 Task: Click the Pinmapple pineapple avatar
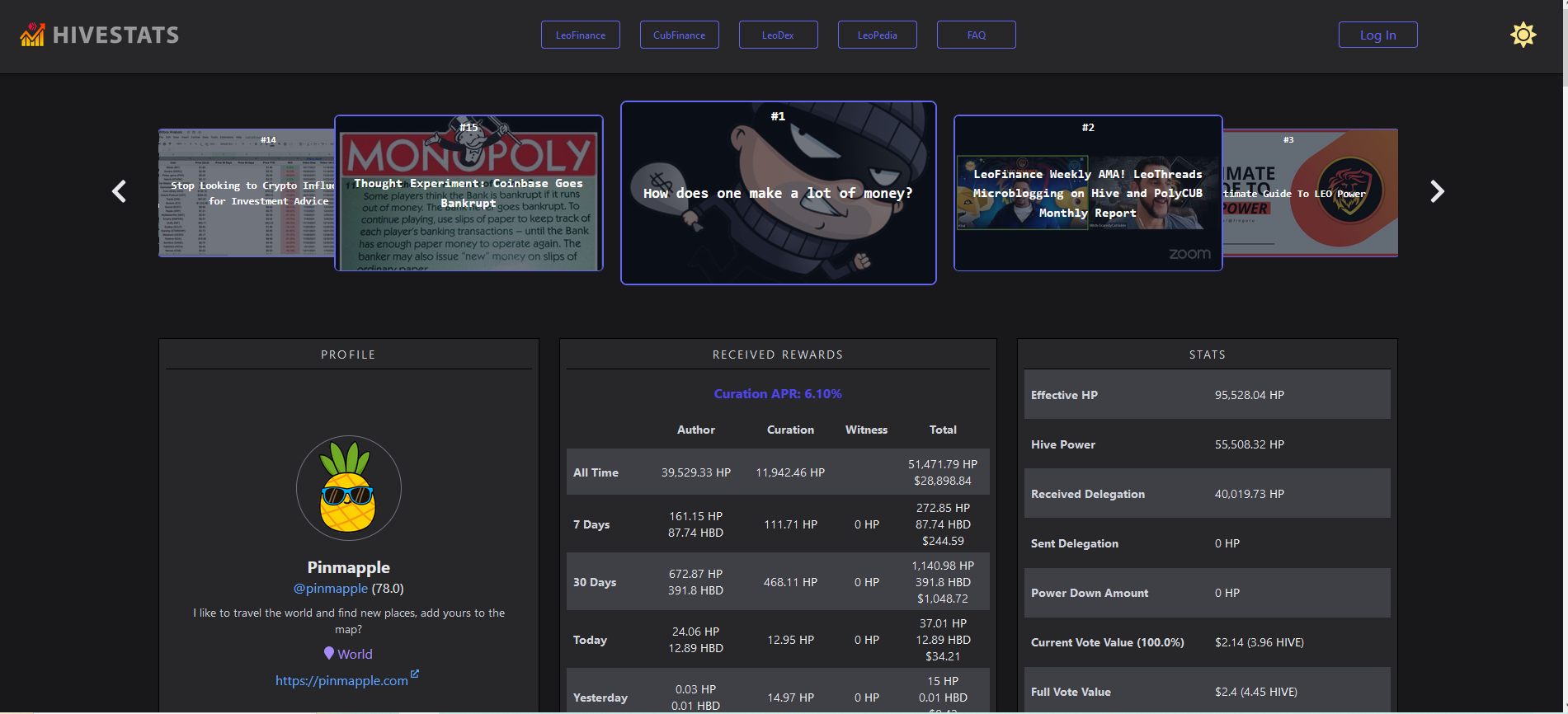point(349,488)
